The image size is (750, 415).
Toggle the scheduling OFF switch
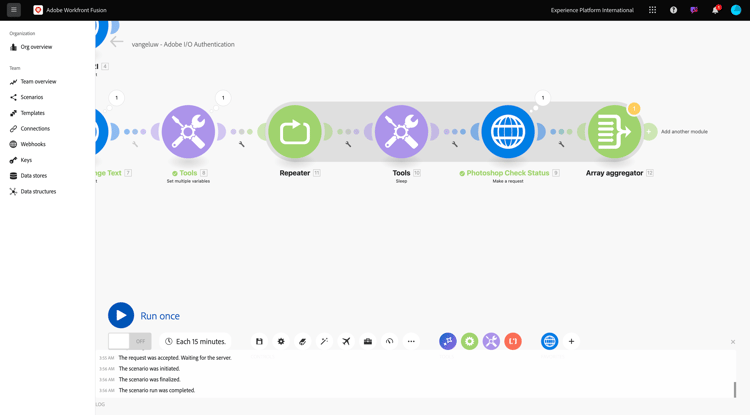pyautogui.click(x=130, y=341)
